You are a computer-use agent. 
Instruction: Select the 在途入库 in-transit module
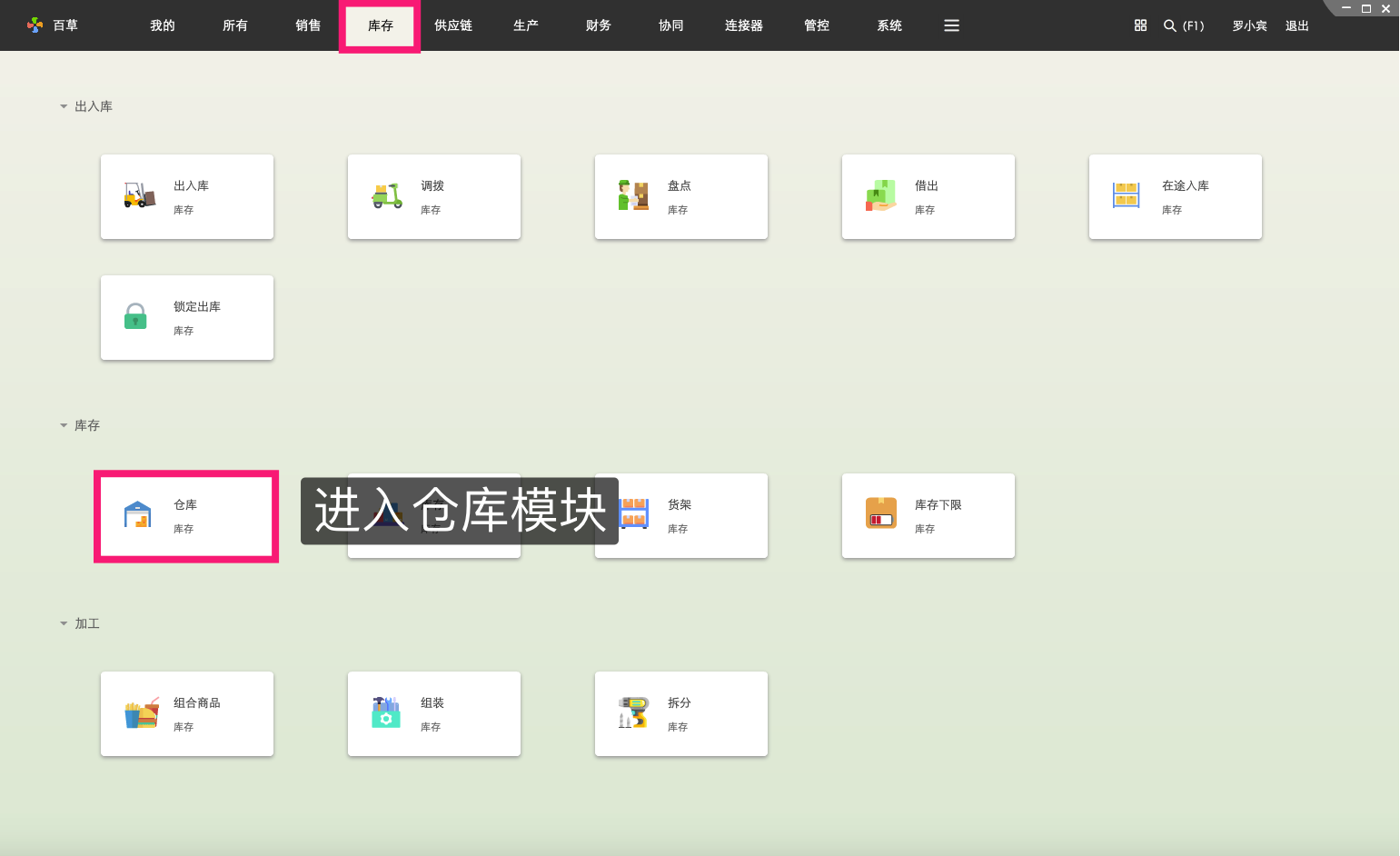click(1175, 196)
